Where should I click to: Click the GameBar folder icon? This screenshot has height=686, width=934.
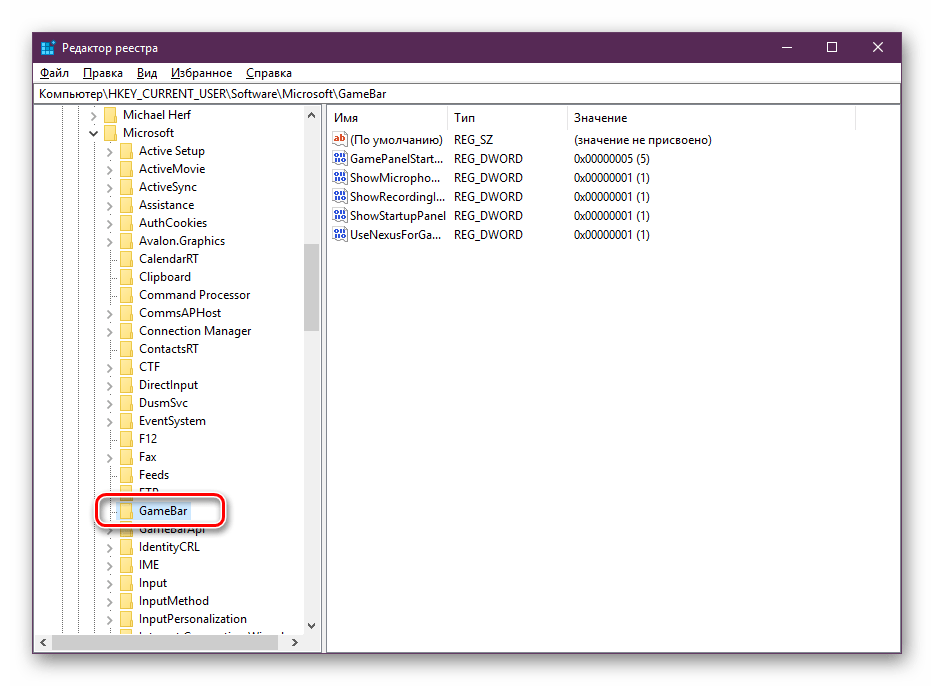point(126,511)
